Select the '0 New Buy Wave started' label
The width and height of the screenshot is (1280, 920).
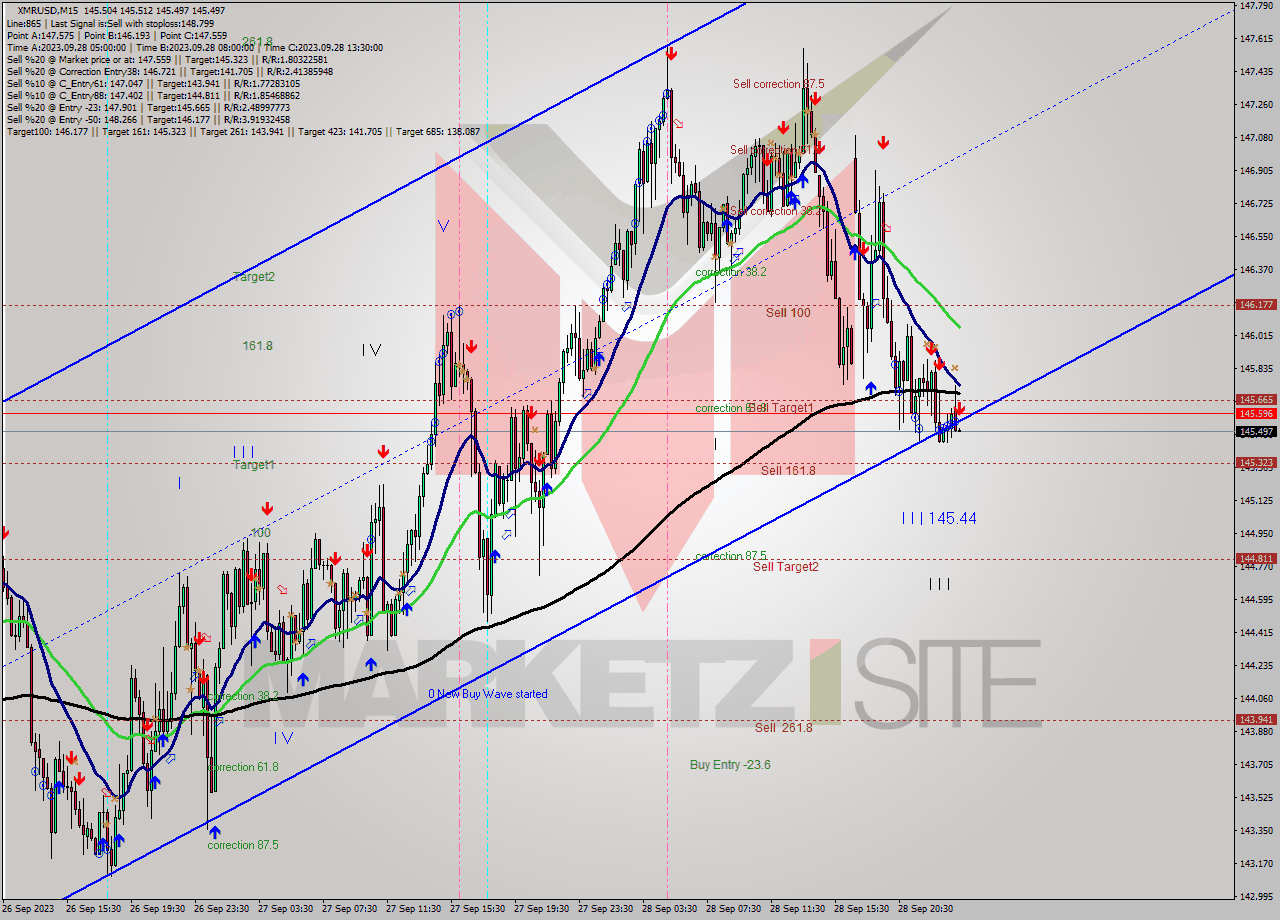488,694
